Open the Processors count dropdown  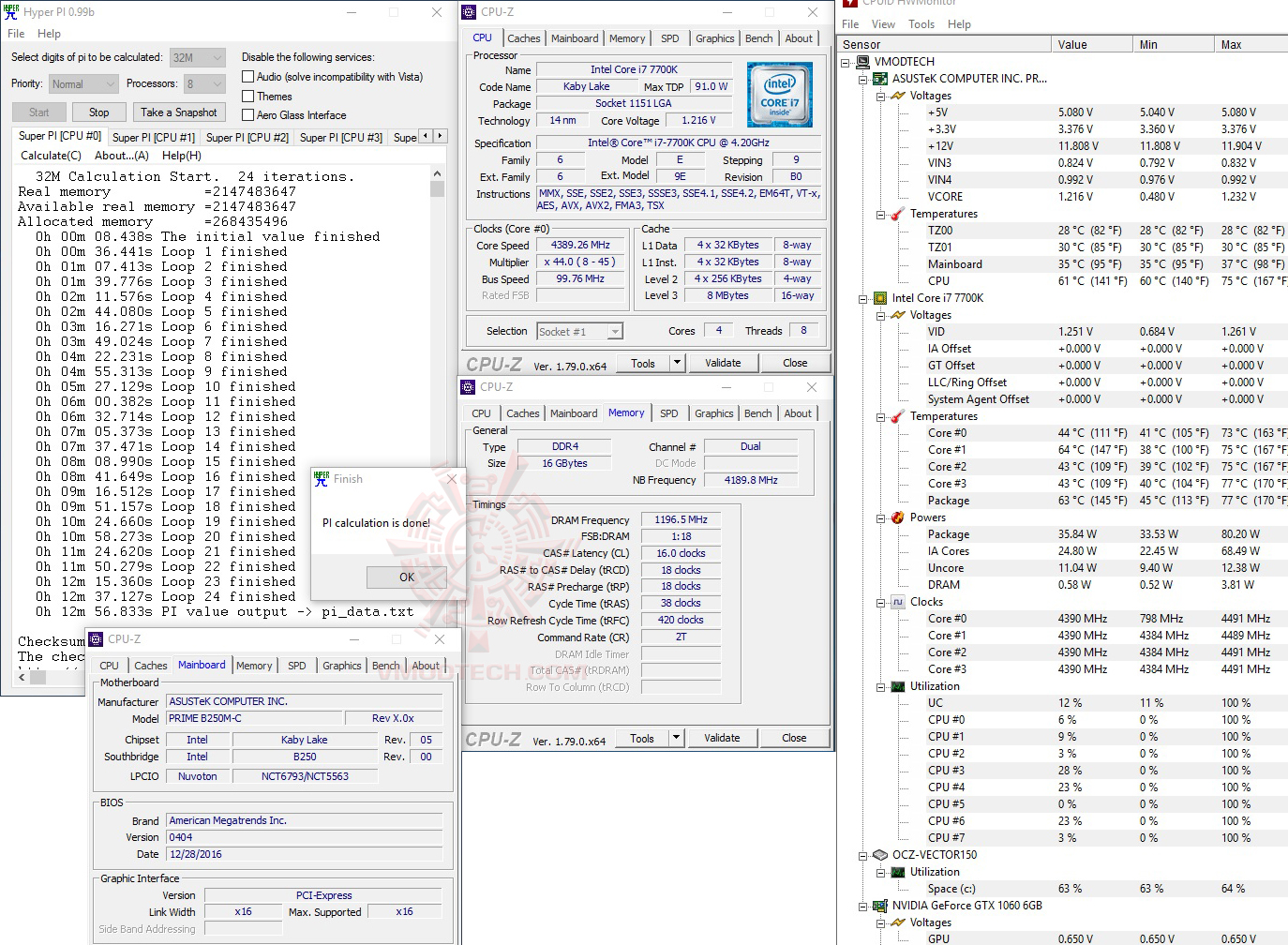coord(204,83)
